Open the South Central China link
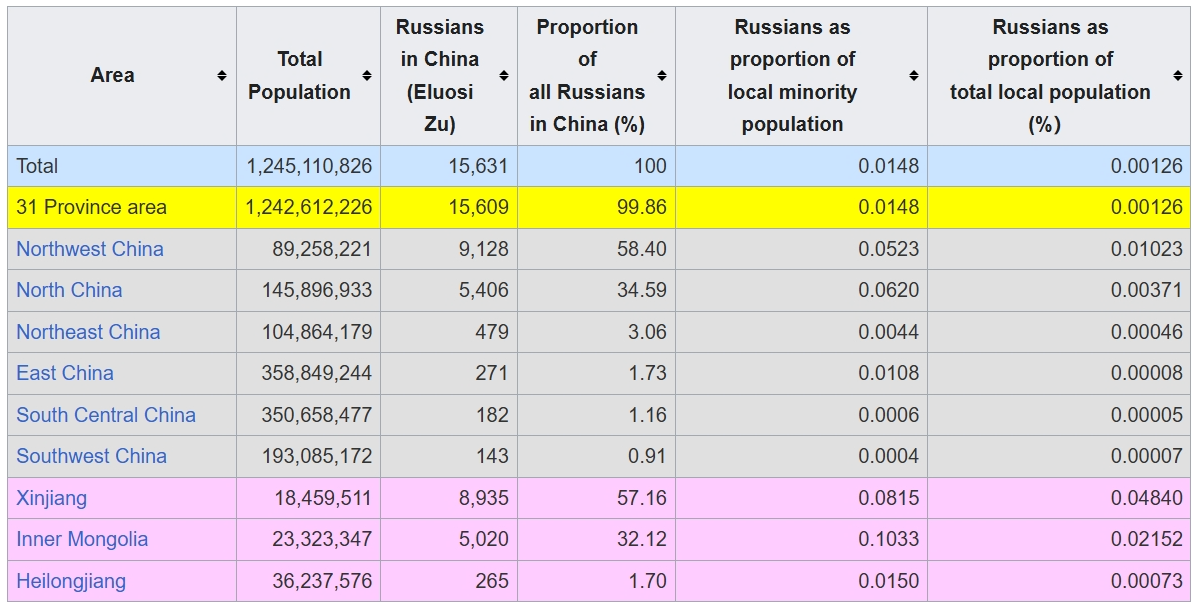The width and height of the screenshot is (1192, 602). coord(106,415)
